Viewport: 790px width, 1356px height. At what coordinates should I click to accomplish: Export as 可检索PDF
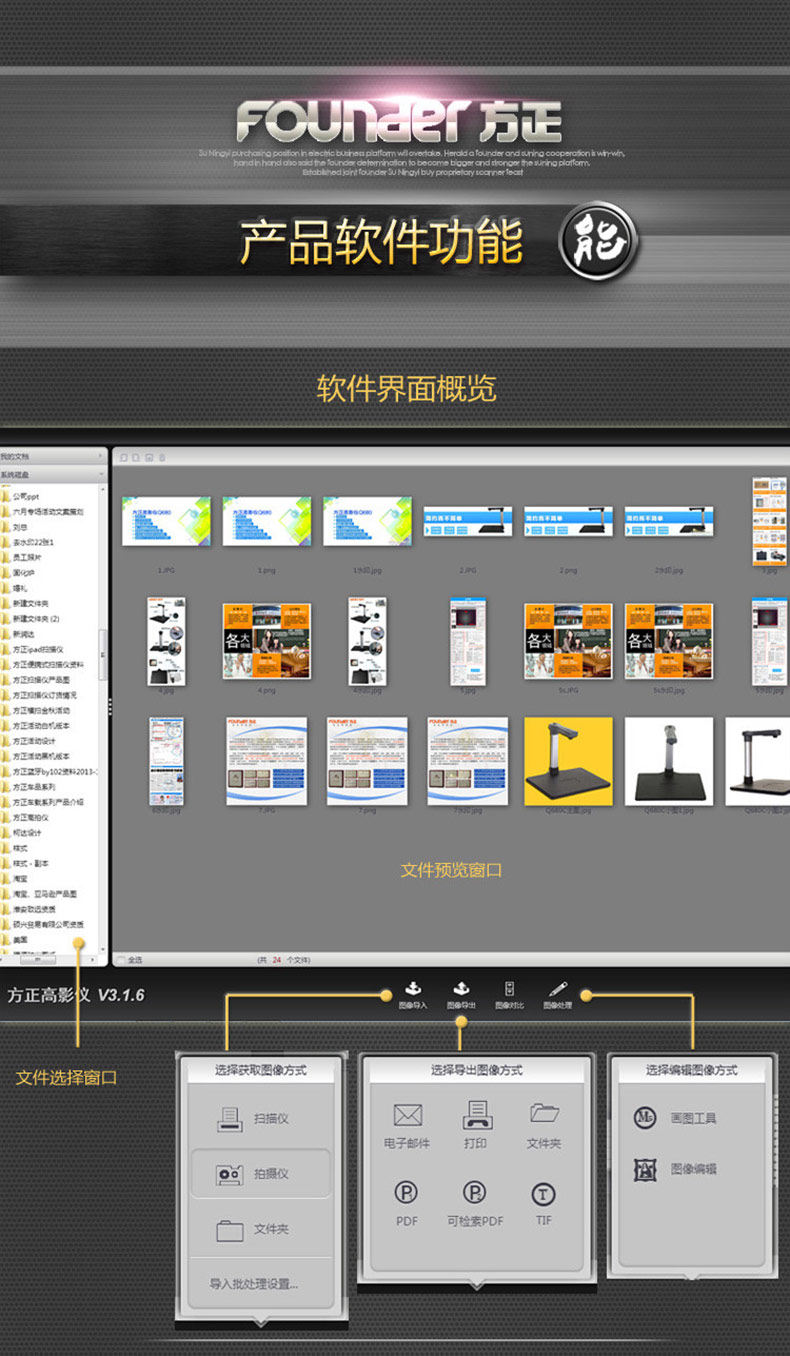tap(476, 1204)
